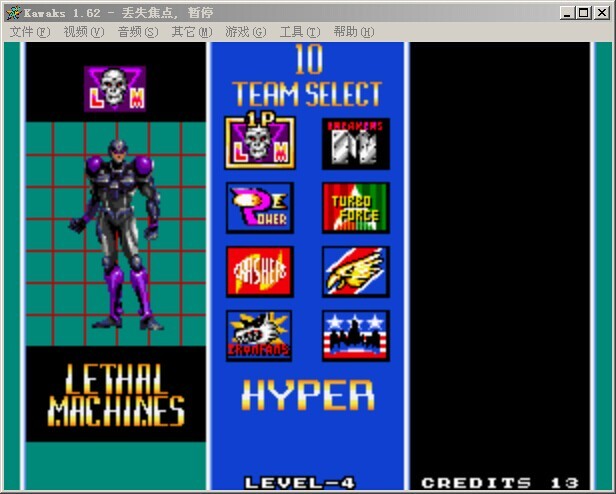Close the Kawaks emulator window
Screen dimensions: 616x494
pos(602,13)
